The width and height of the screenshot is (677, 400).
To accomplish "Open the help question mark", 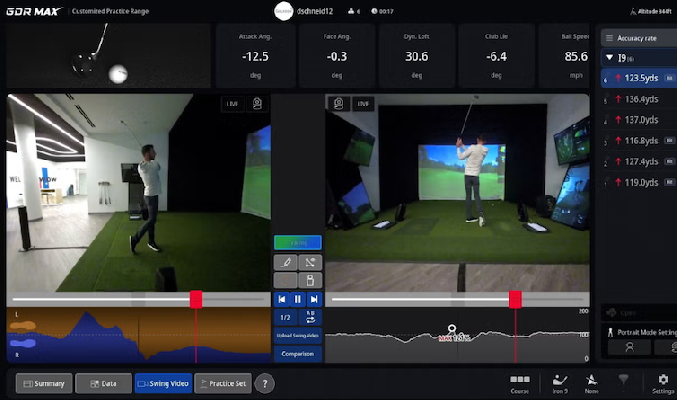I will click(x=265, y=384).
